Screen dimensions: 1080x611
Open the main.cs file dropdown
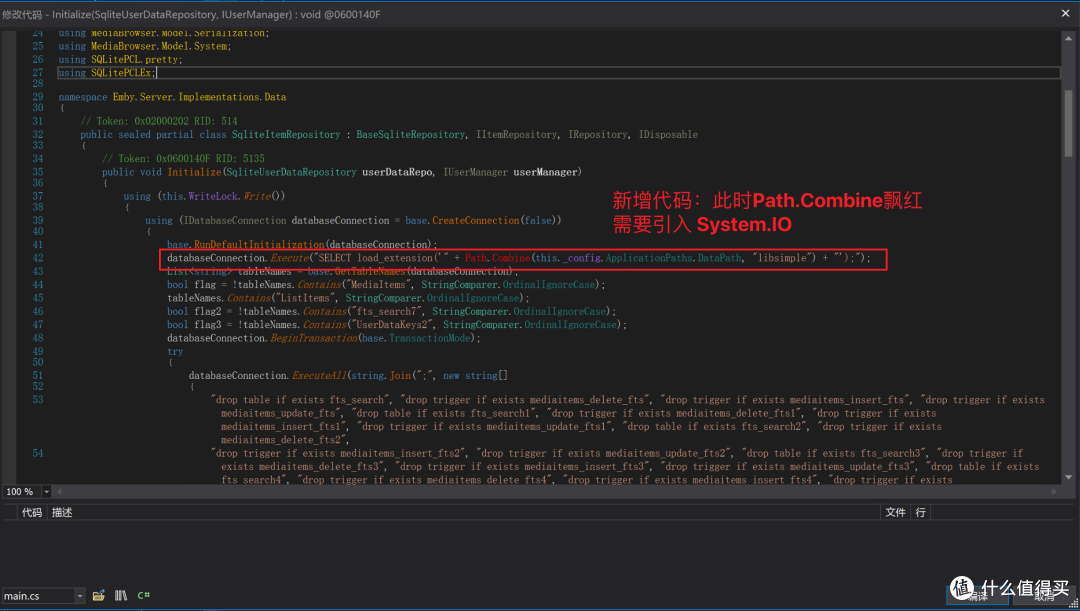(x=79, y=596)
